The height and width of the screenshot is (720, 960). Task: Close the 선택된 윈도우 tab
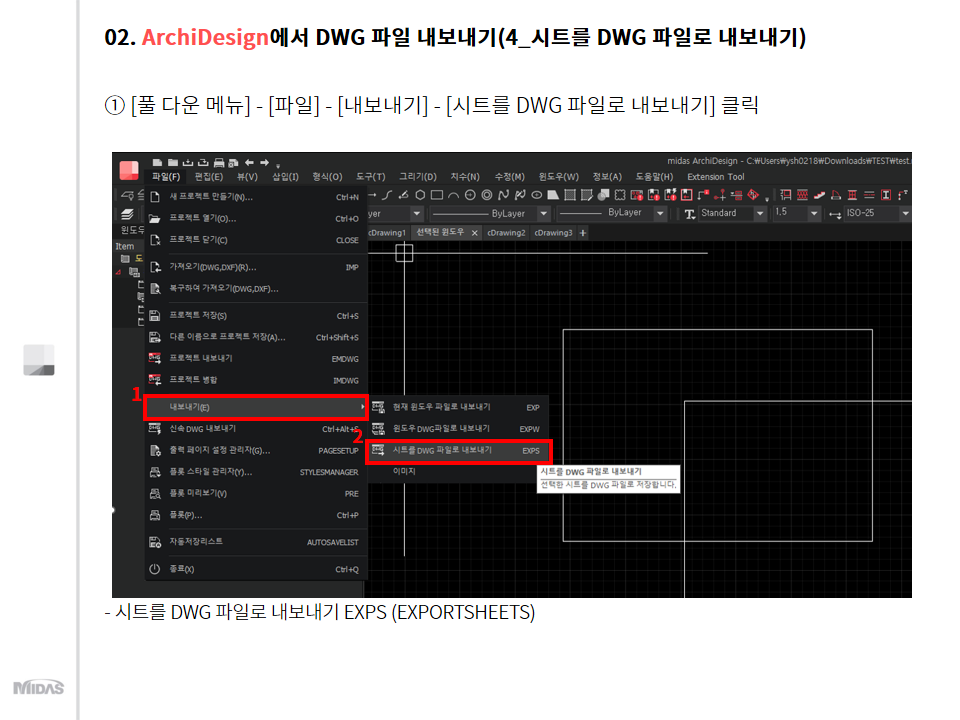pyautogui.click(x=474, y=233)
